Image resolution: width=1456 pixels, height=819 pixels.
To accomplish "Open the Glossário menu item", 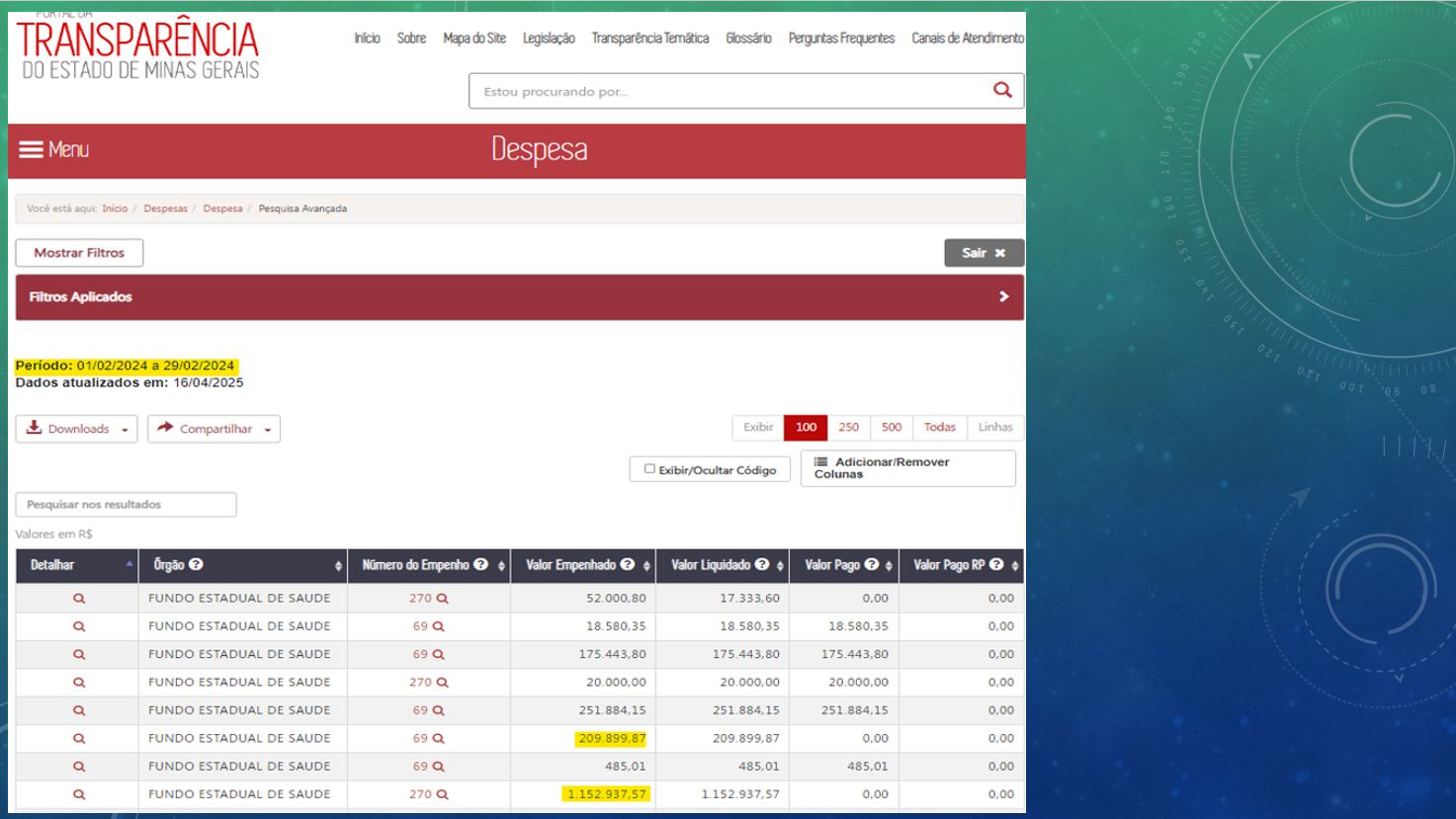I will click(748, 38).
